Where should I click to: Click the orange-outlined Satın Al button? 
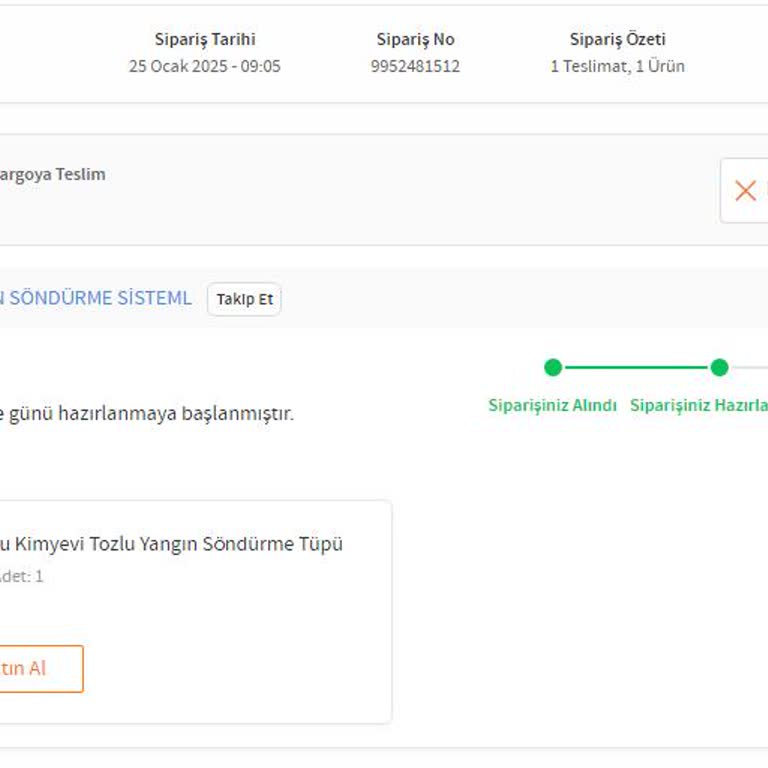(41, 669)
